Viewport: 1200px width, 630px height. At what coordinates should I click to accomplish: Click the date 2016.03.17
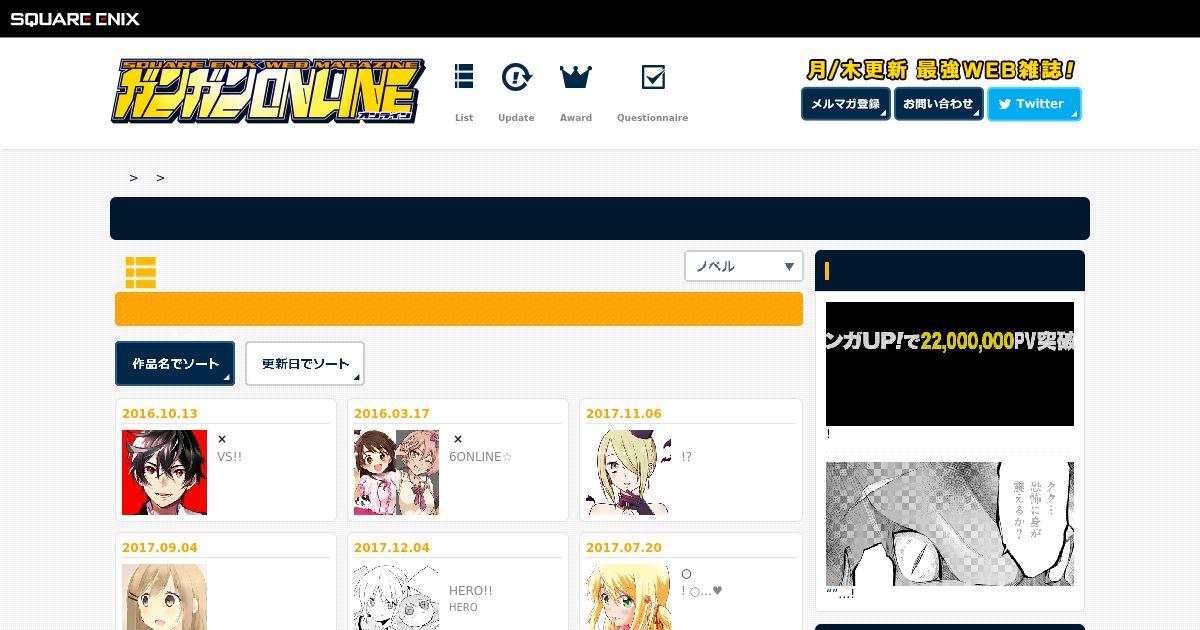392,414
